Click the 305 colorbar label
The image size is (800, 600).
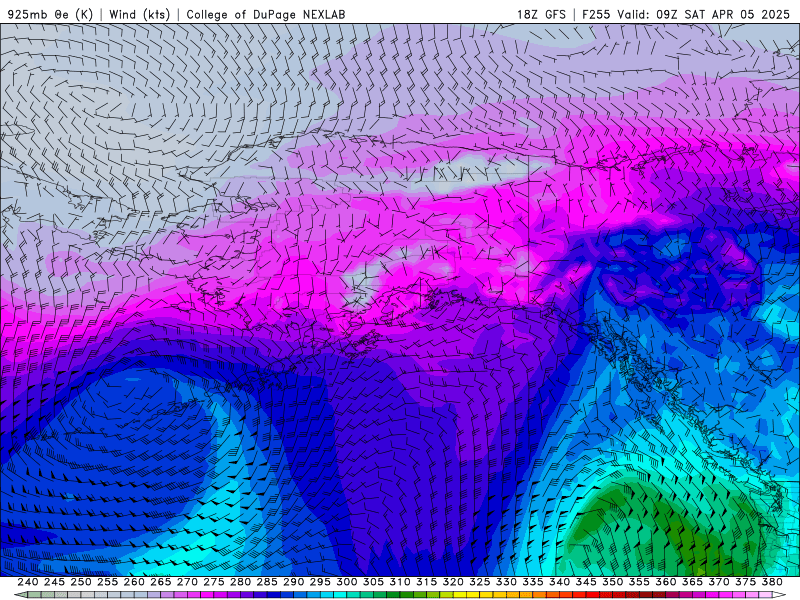coord(373,582)
